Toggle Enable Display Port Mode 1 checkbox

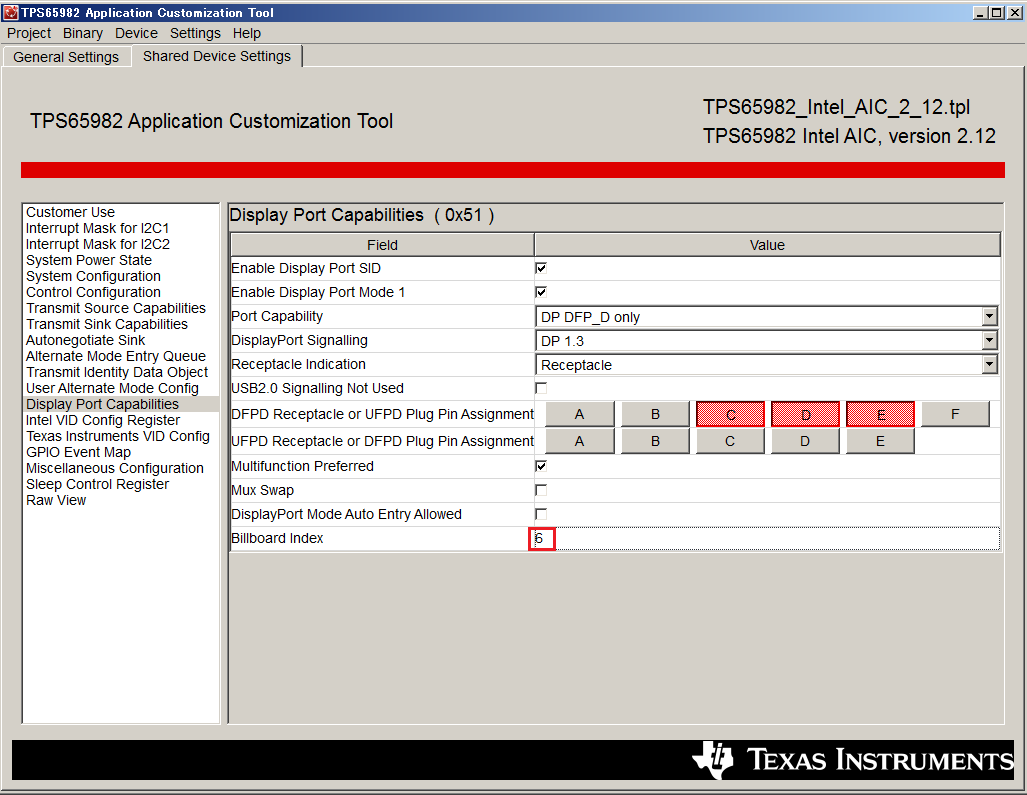[x=541, y=292]
